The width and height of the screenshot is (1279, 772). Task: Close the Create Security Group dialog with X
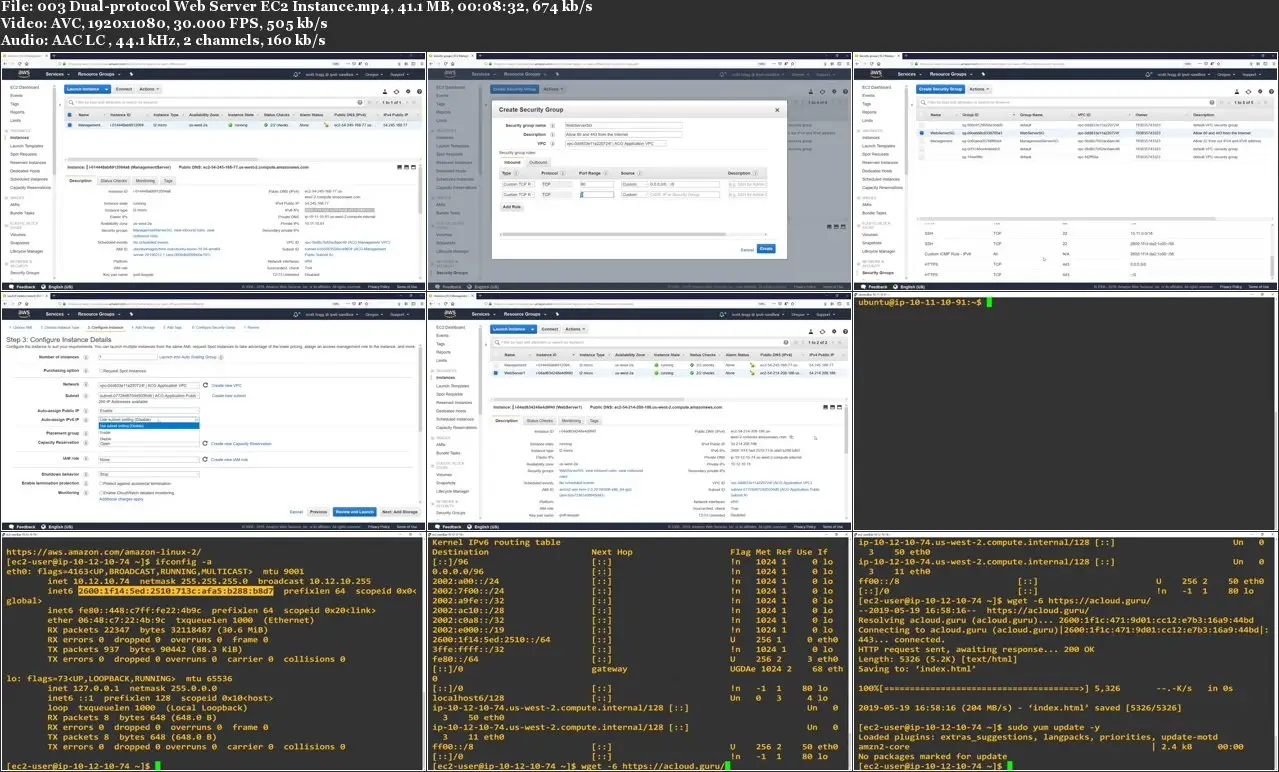pos(777,110)
